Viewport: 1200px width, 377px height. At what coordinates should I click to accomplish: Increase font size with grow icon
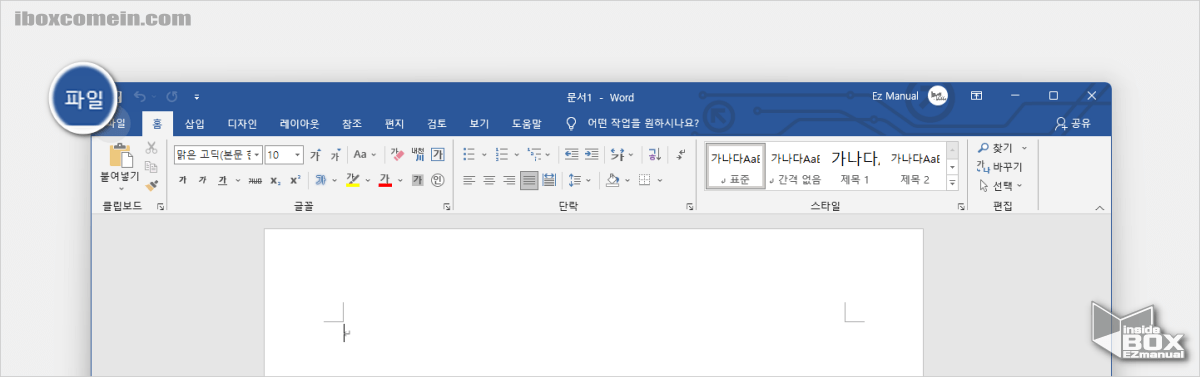coord(315,155)
